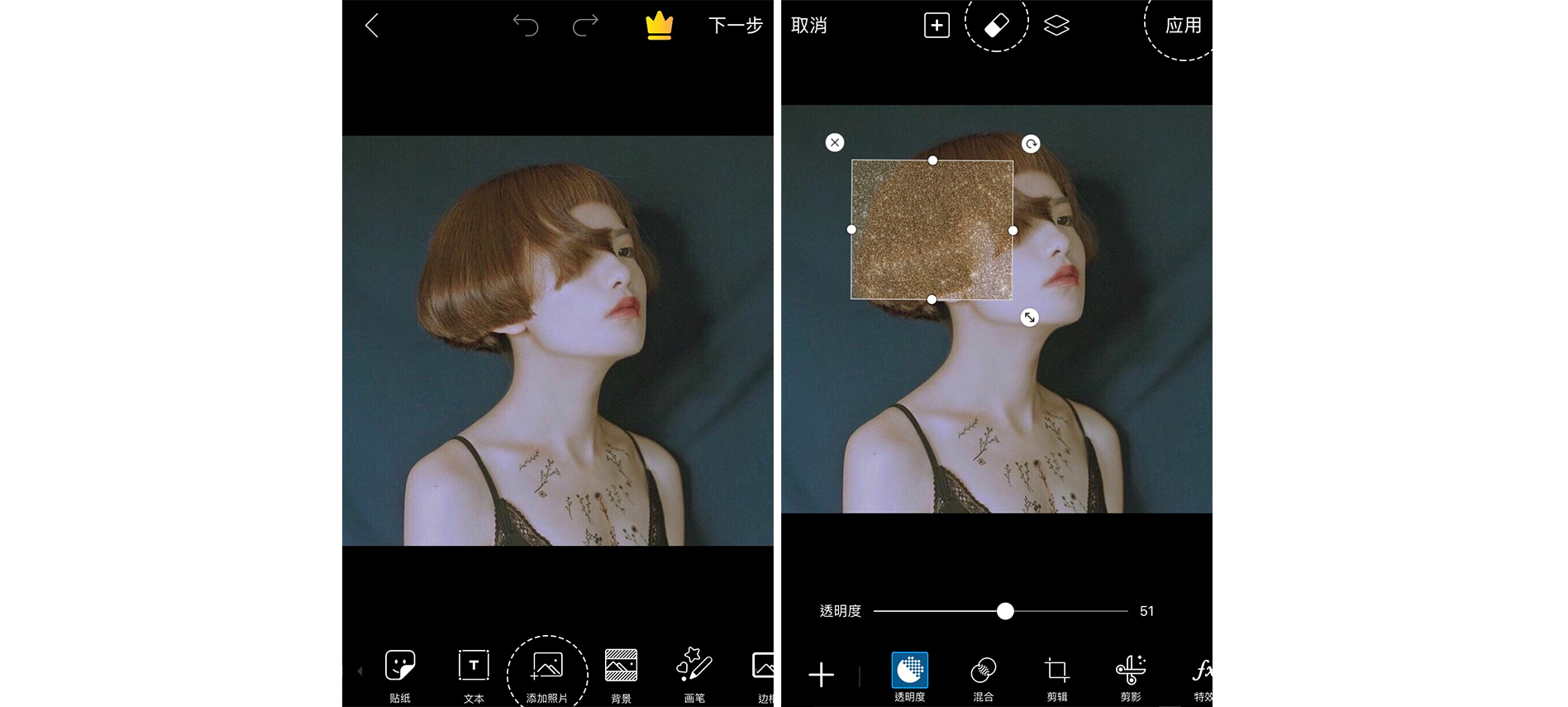
Task: Undo the last edit
Action: (526, 26)
